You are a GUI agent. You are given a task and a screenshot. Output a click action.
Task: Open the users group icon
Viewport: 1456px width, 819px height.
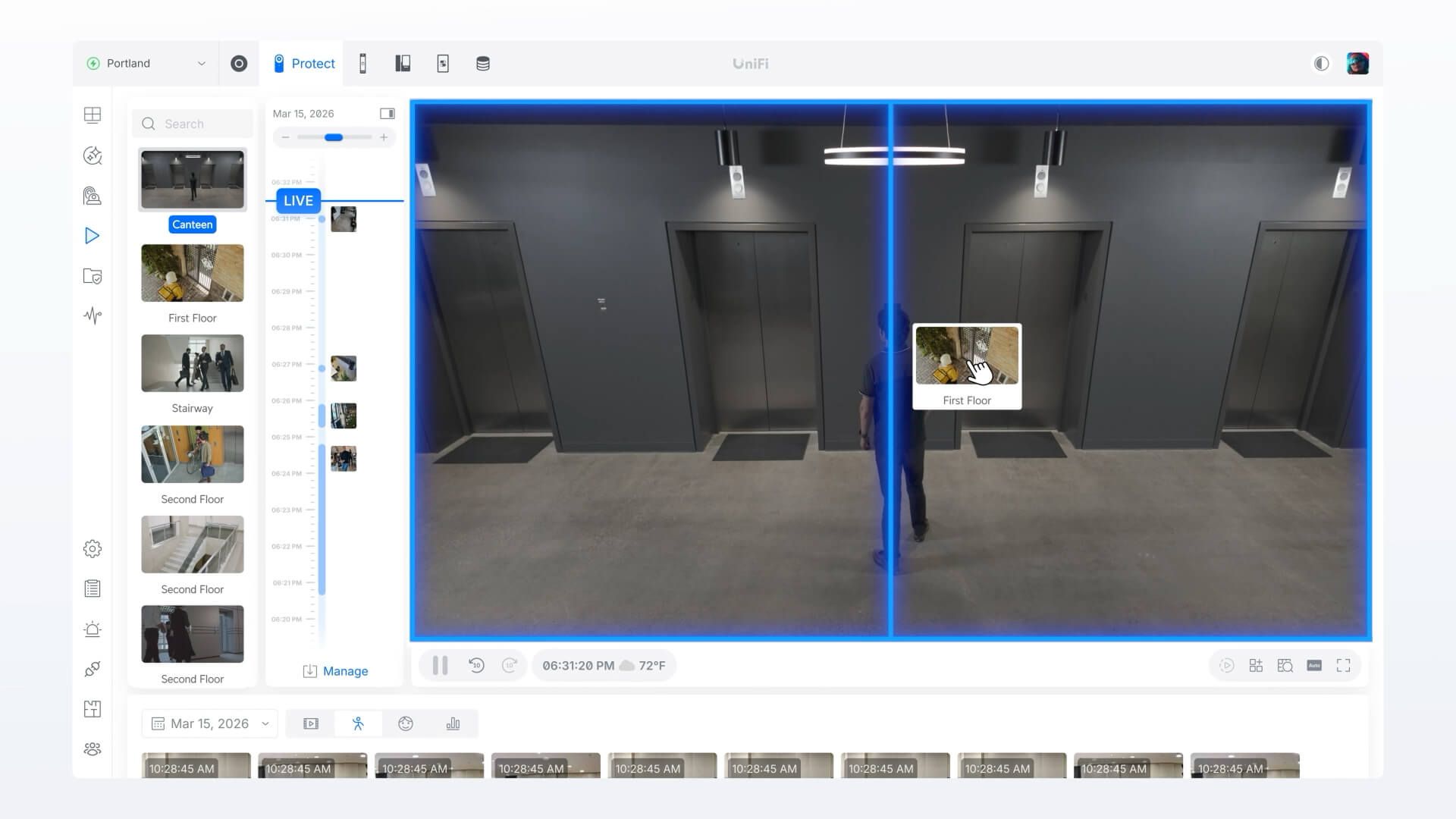point(92,749)
